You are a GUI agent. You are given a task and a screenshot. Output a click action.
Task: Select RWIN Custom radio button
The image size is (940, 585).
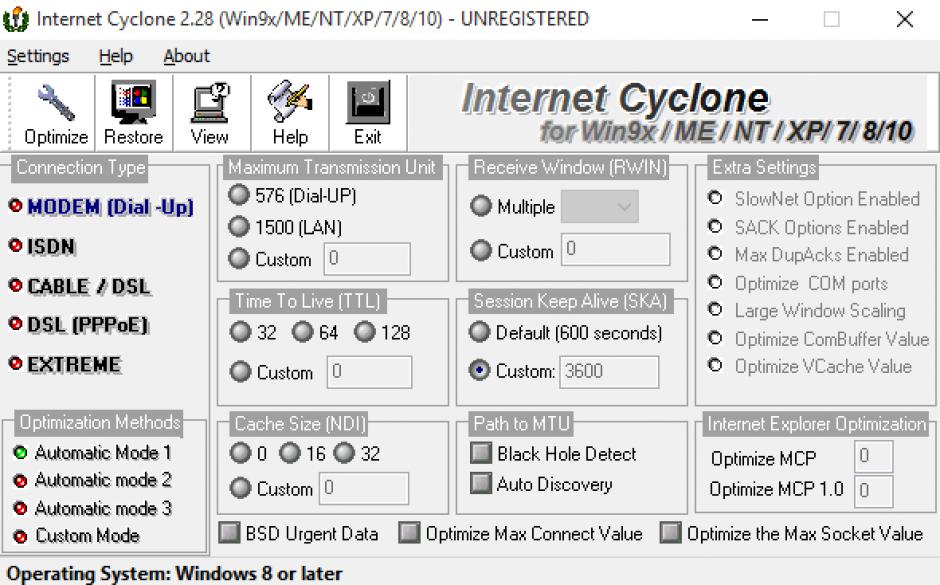(x=481, y=250)
